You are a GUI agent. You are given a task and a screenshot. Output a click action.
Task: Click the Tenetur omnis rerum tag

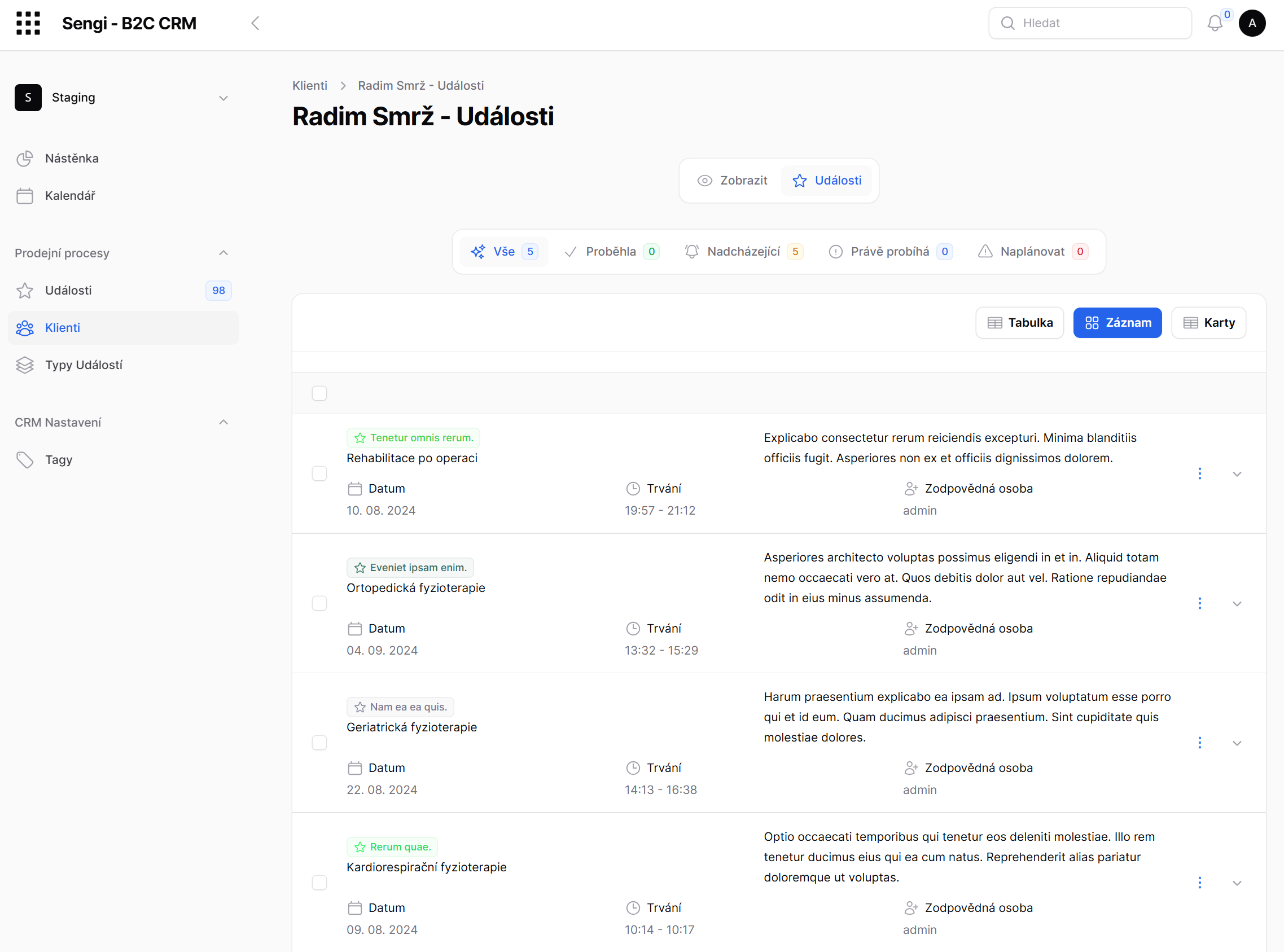(x=413, y=438)
